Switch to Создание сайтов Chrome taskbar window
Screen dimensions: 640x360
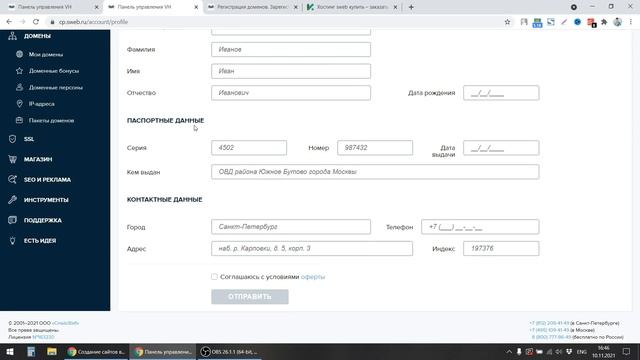pyautogui.click(x=96, y=351)
